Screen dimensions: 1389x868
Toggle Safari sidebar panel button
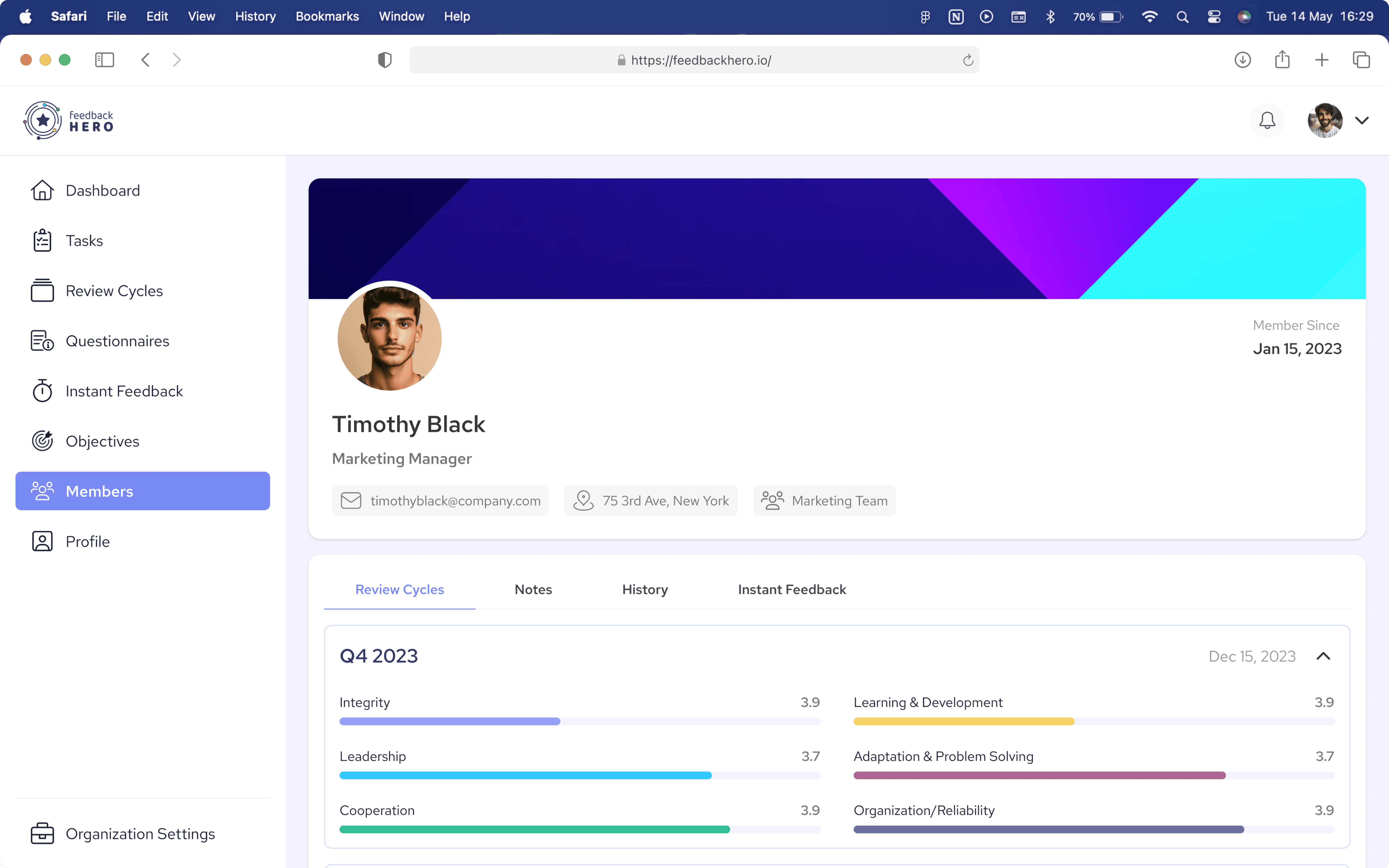coord(105,60)
